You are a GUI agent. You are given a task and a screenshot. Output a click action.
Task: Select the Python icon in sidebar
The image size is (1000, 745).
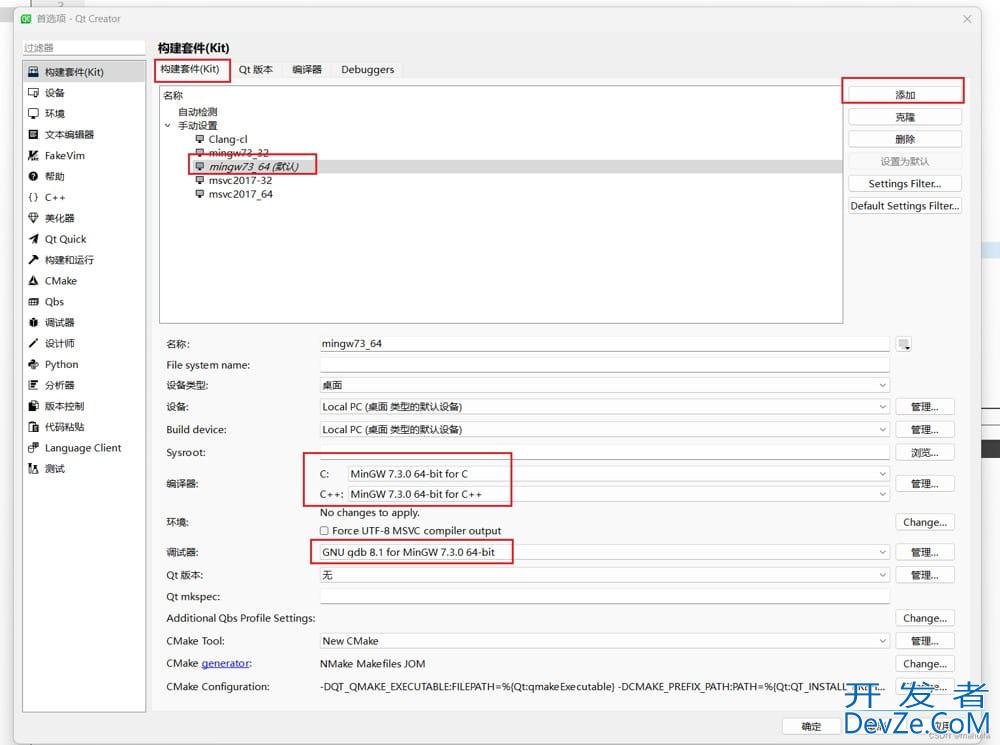click(x=33, y=364)
